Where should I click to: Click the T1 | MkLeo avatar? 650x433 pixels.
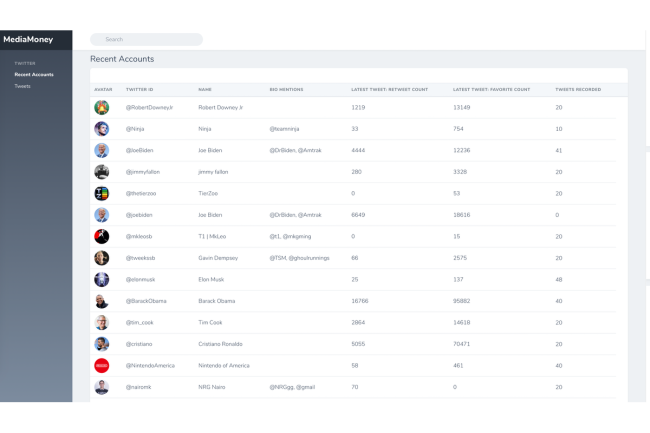point(101,236)
